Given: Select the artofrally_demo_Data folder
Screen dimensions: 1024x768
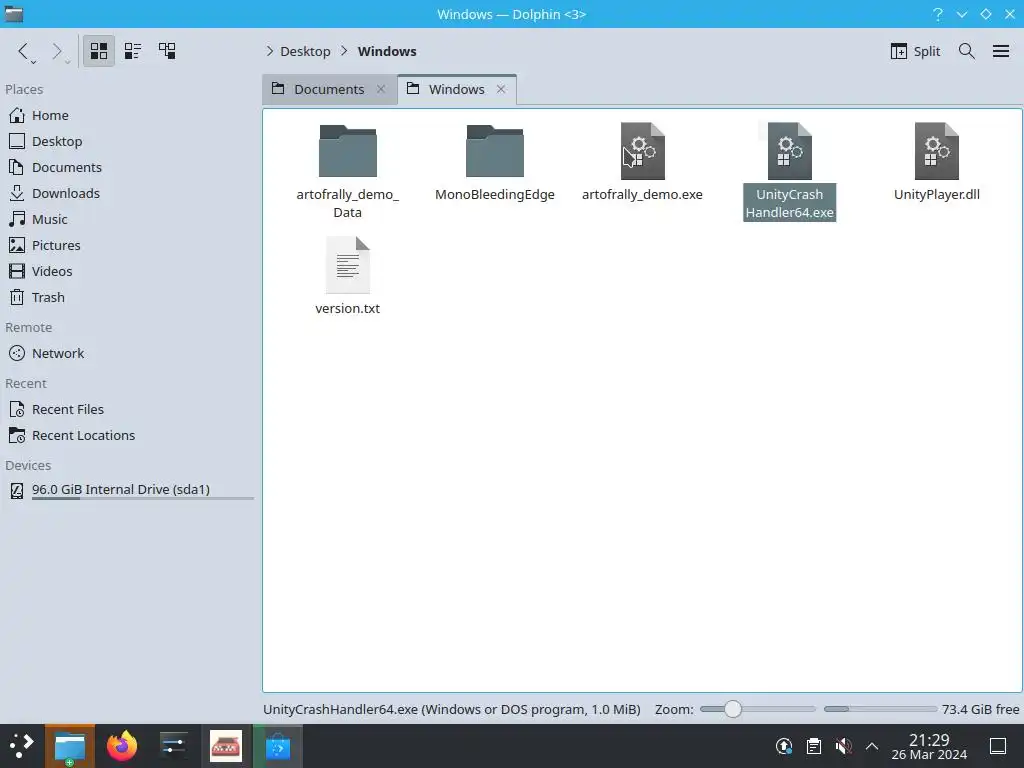Looking at the screenshot, I should 347,151.
